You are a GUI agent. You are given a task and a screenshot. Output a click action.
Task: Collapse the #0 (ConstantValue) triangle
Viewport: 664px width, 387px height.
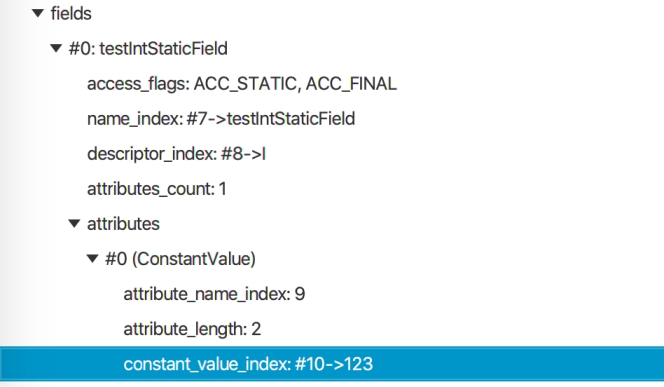(x=92, y=258)
